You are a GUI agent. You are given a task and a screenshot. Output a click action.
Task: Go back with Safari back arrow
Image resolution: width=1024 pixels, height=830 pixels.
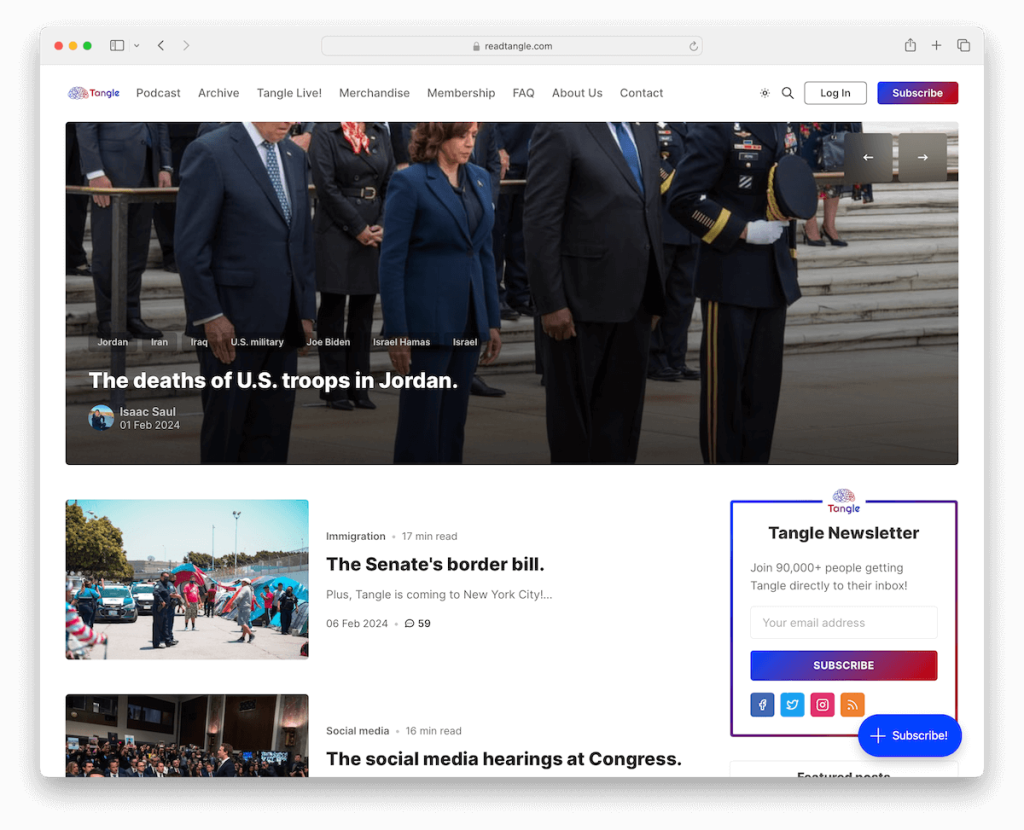click(x=161, y=46)
